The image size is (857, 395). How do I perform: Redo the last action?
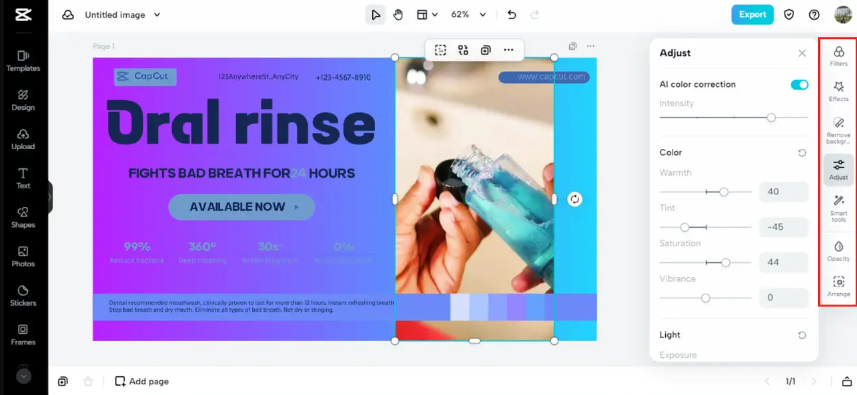pos(535,15)
